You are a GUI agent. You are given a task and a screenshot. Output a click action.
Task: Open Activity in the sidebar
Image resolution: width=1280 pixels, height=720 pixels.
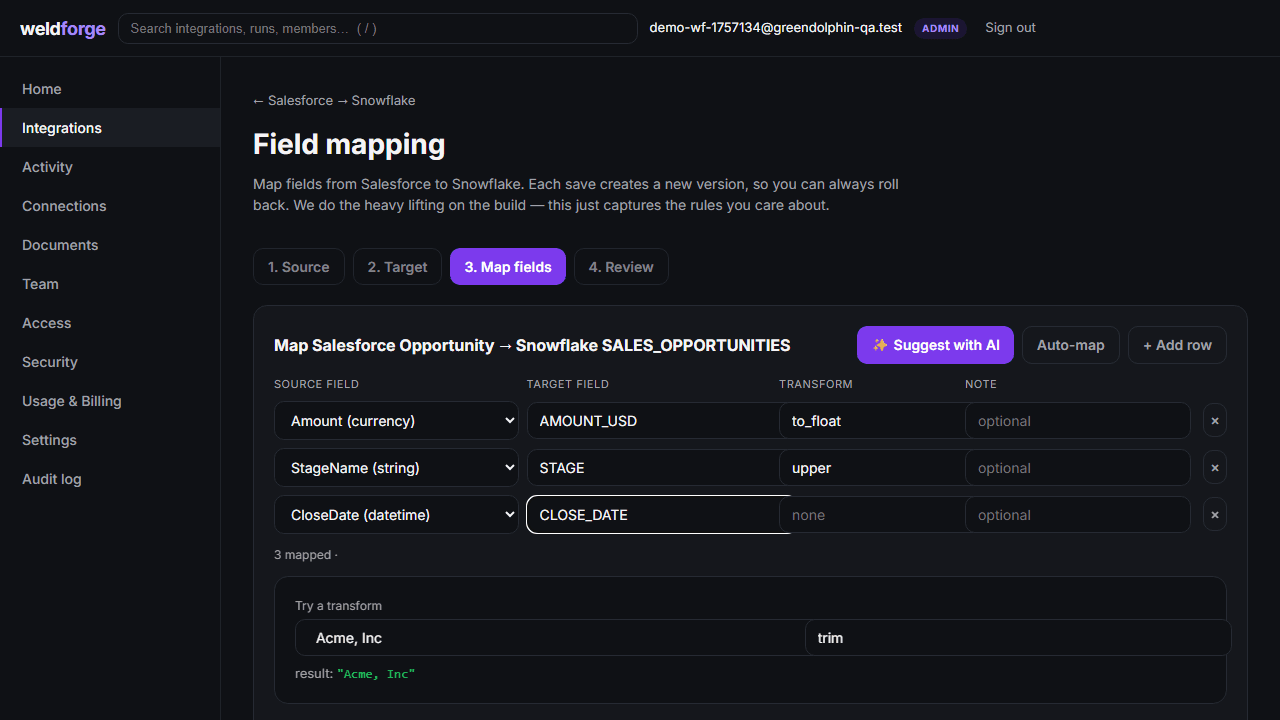coord(110,167)
